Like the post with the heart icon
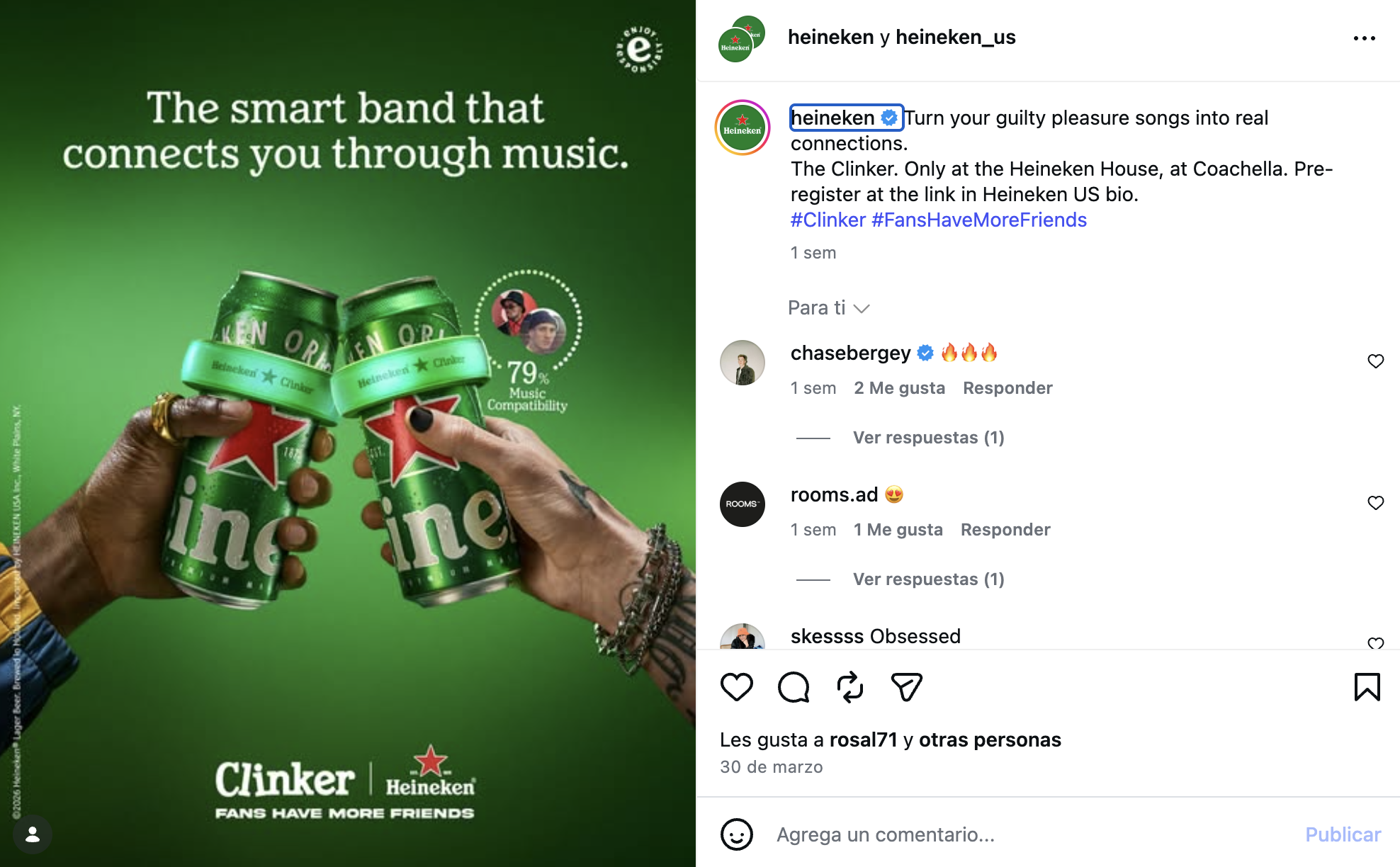 coord(736,687)
